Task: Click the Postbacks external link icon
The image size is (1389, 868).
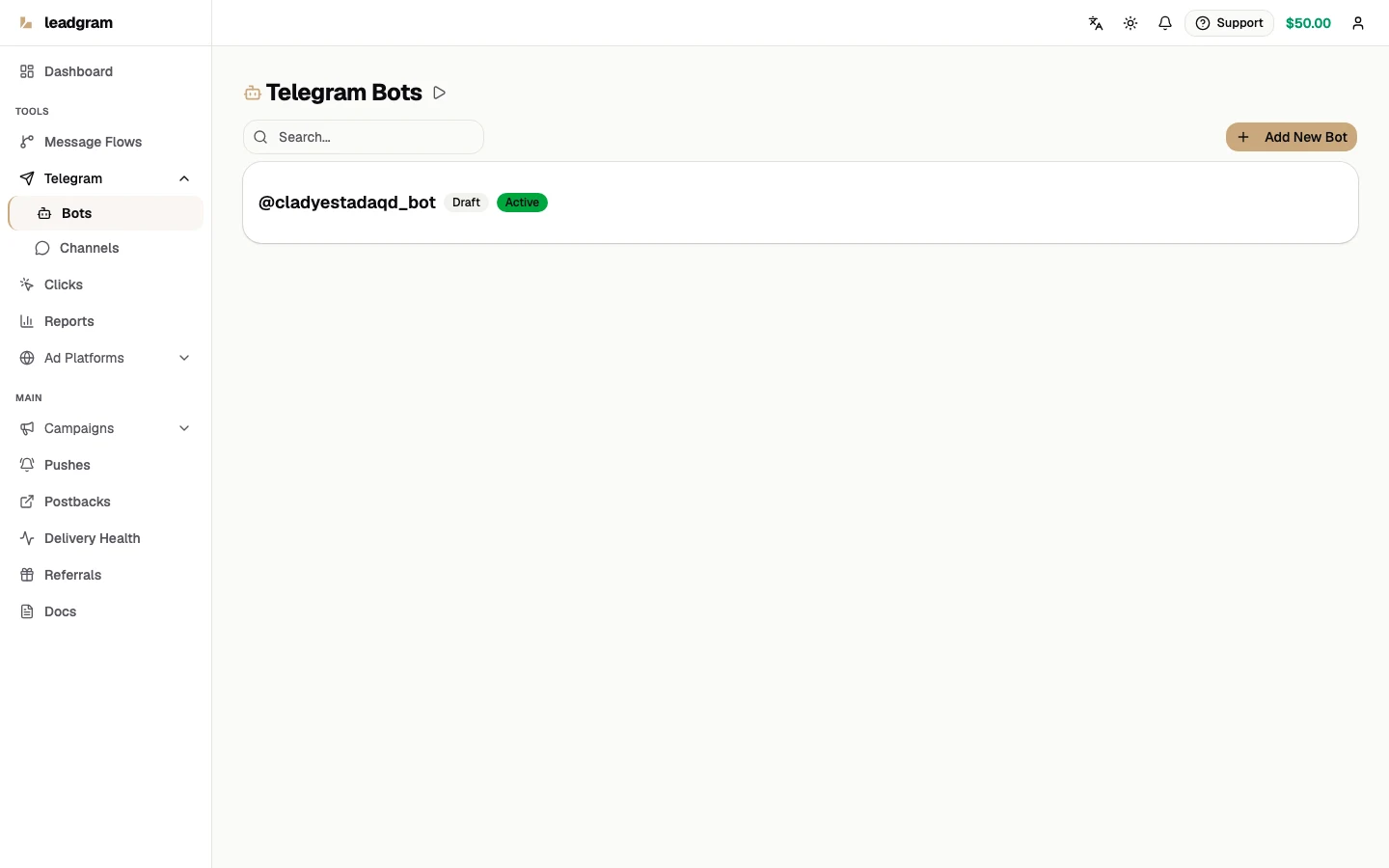Action: [x=27, y=502]
